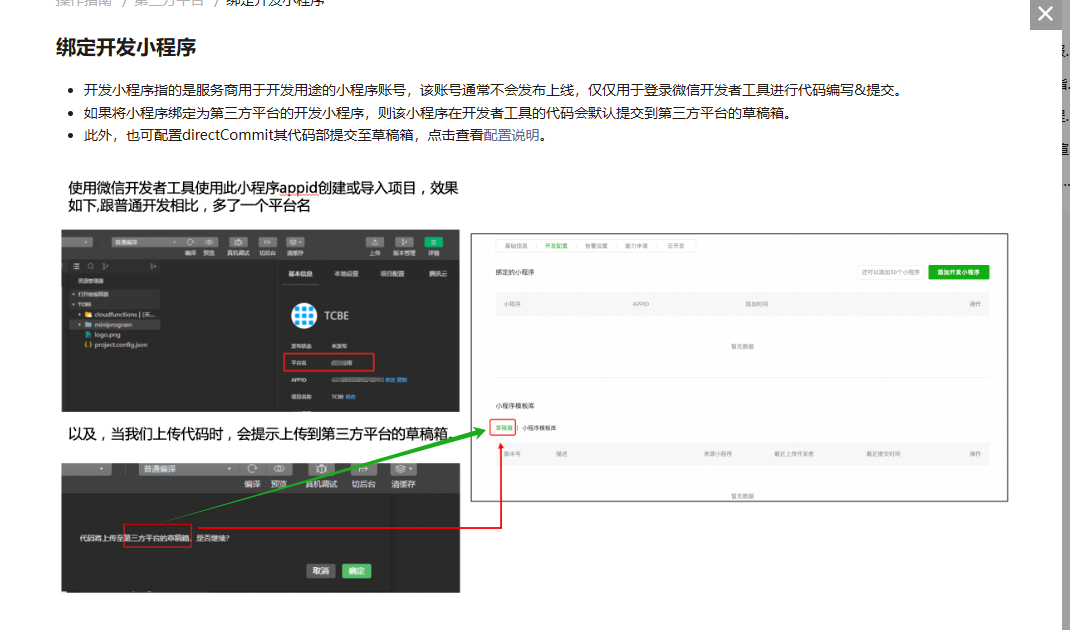Click the 清缓存 layers icon in TCBE project screenshot
Image resolution: width=1070 pixels, height=630 pixels.
coord(295,242)
